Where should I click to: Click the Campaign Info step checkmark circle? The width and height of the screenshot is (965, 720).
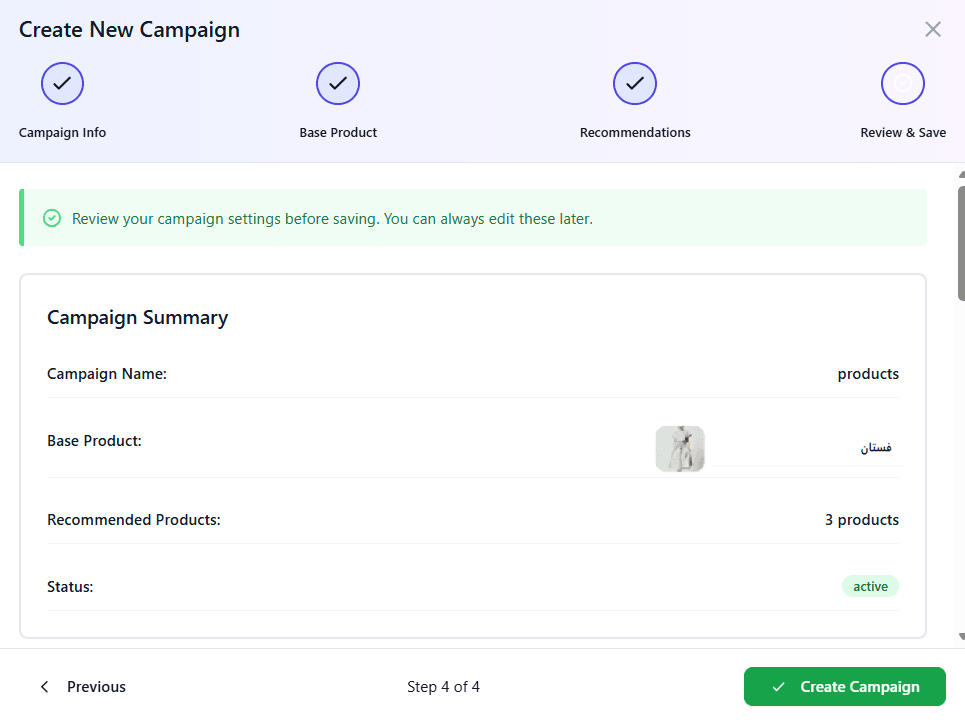[x=62, y=84]
